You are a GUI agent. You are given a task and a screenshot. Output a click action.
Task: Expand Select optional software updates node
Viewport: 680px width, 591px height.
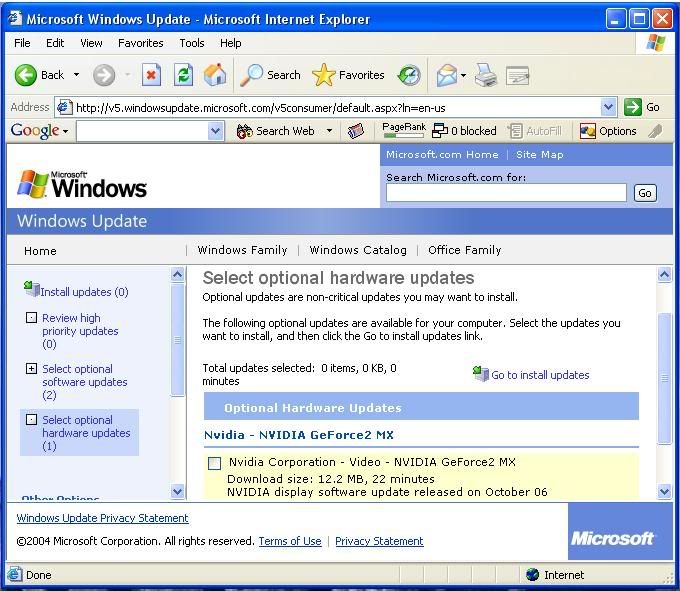[x=31, y=369]
